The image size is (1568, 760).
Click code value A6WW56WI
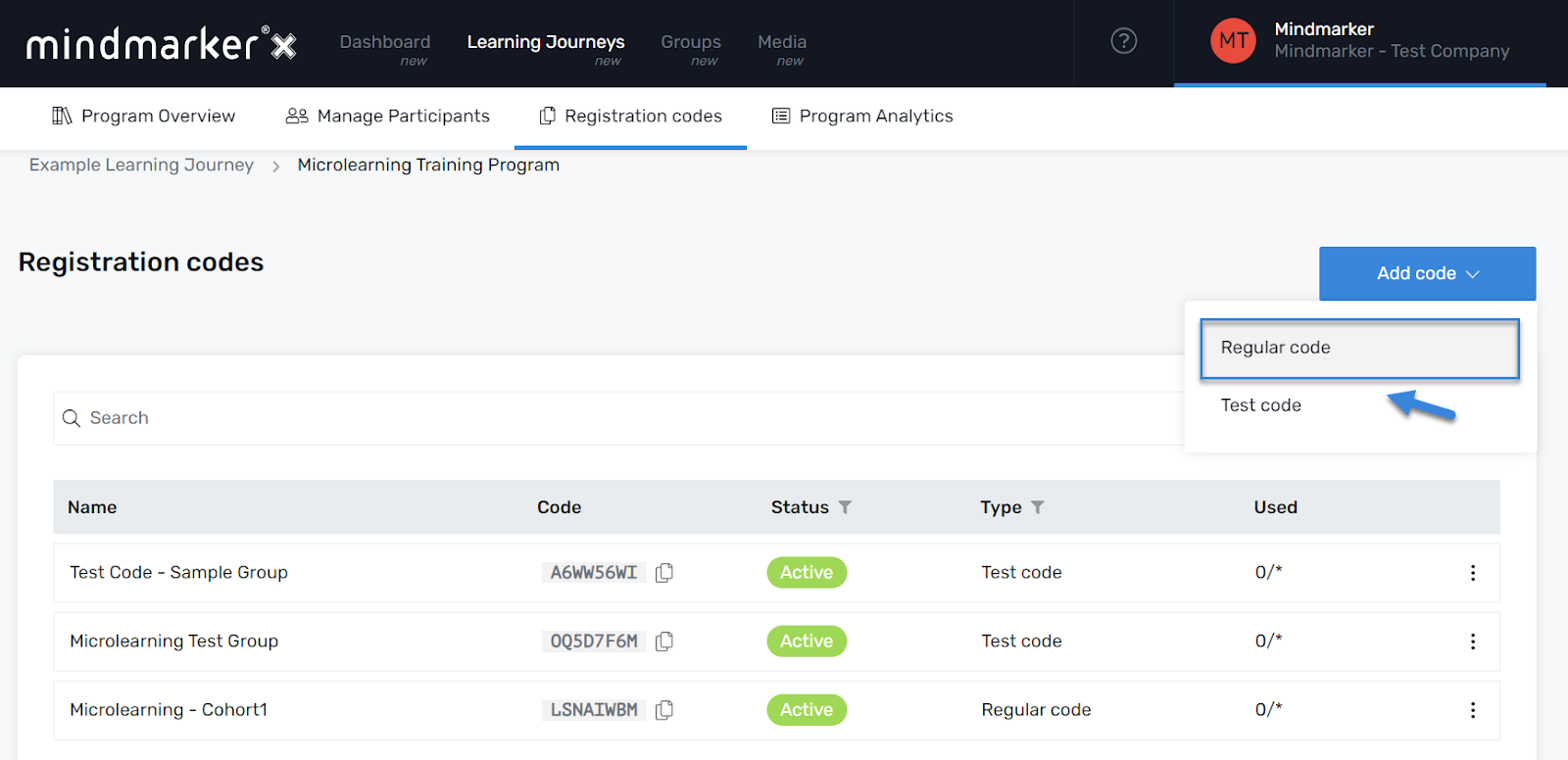(594, 573)
